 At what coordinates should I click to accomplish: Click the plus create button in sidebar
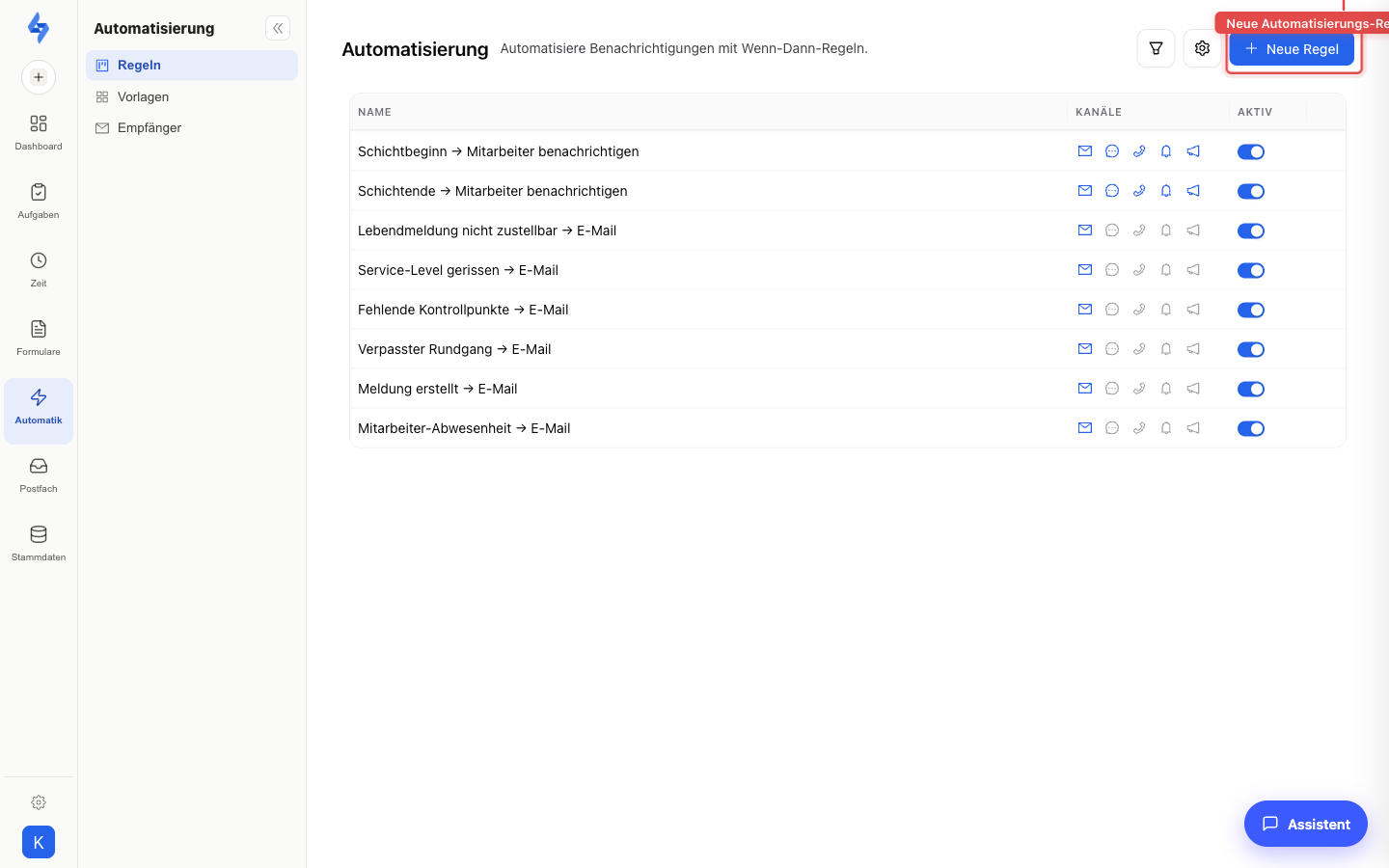point(39,77)
